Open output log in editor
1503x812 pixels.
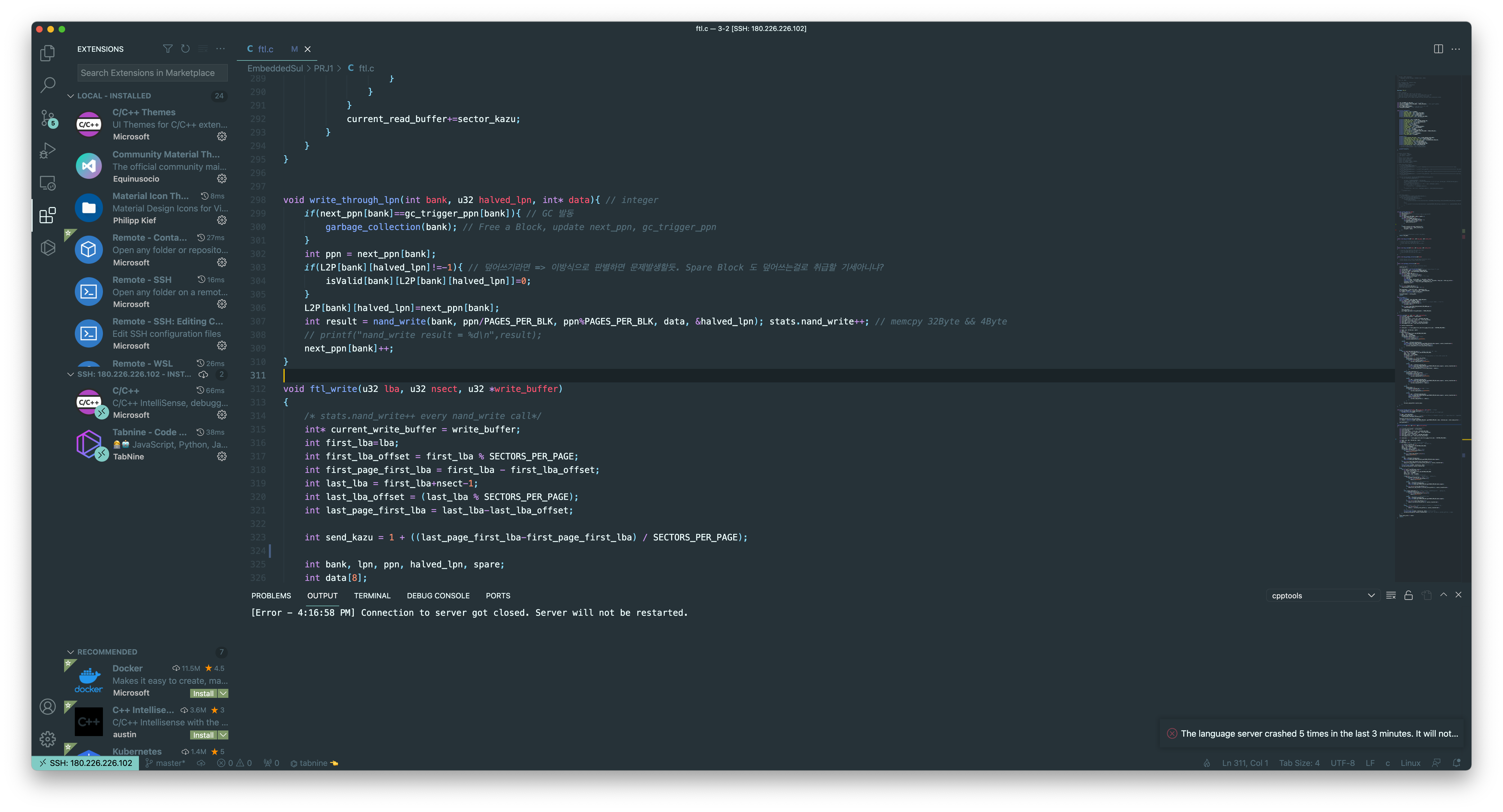(x=1426, y=595)
